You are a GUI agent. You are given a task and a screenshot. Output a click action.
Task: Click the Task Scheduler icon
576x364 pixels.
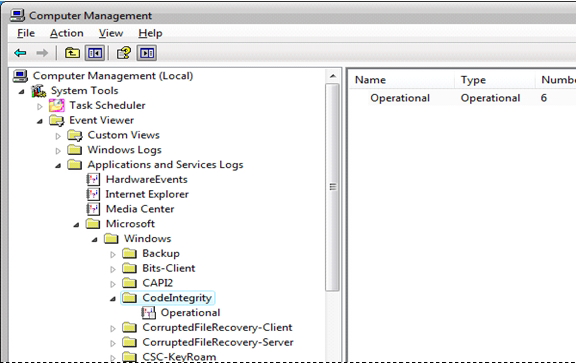coord(57,105)
